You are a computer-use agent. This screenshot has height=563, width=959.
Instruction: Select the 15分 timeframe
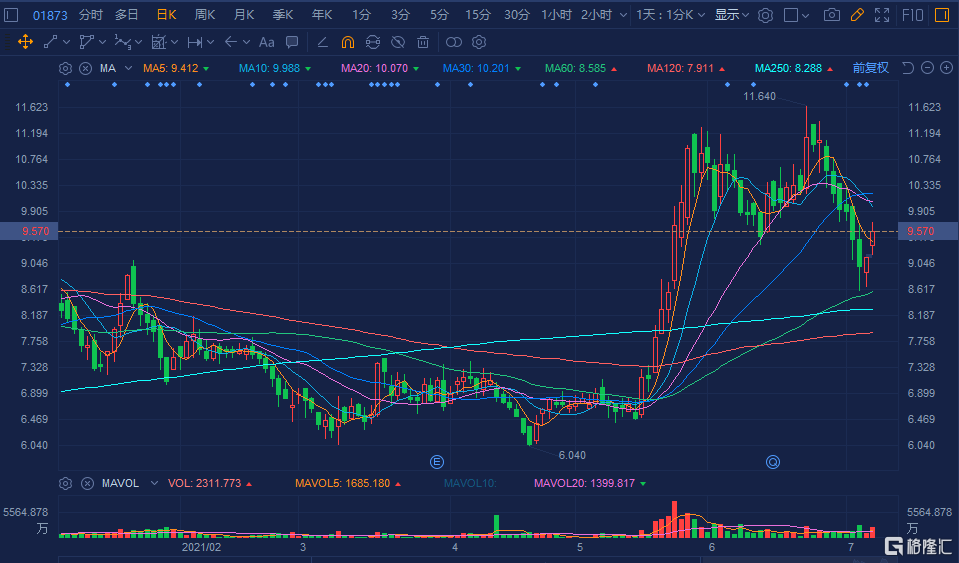tap(478, 15)
